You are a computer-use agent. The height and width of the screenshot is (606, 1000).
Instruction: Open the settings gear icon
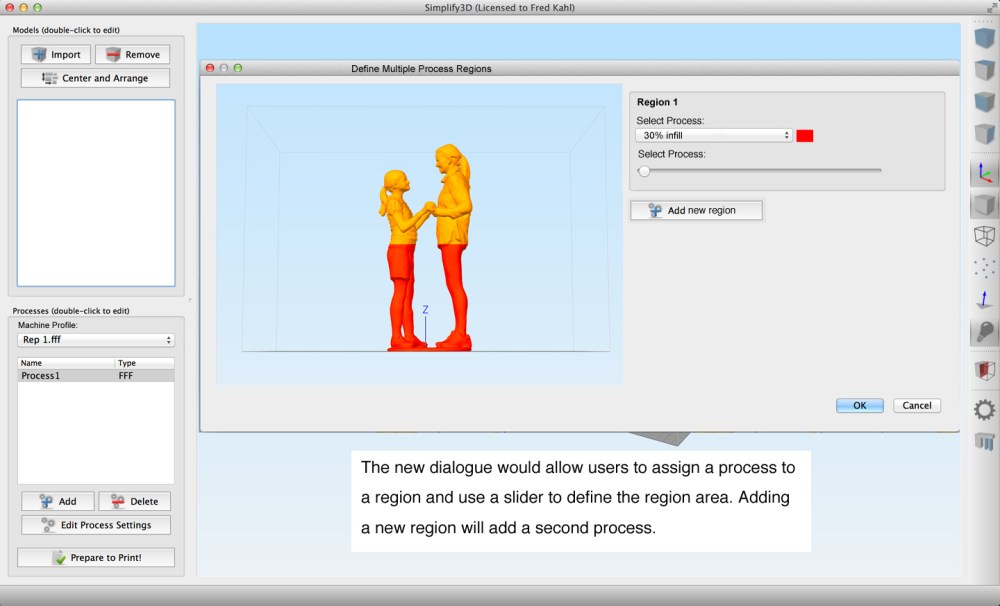(x=985, y=409)
